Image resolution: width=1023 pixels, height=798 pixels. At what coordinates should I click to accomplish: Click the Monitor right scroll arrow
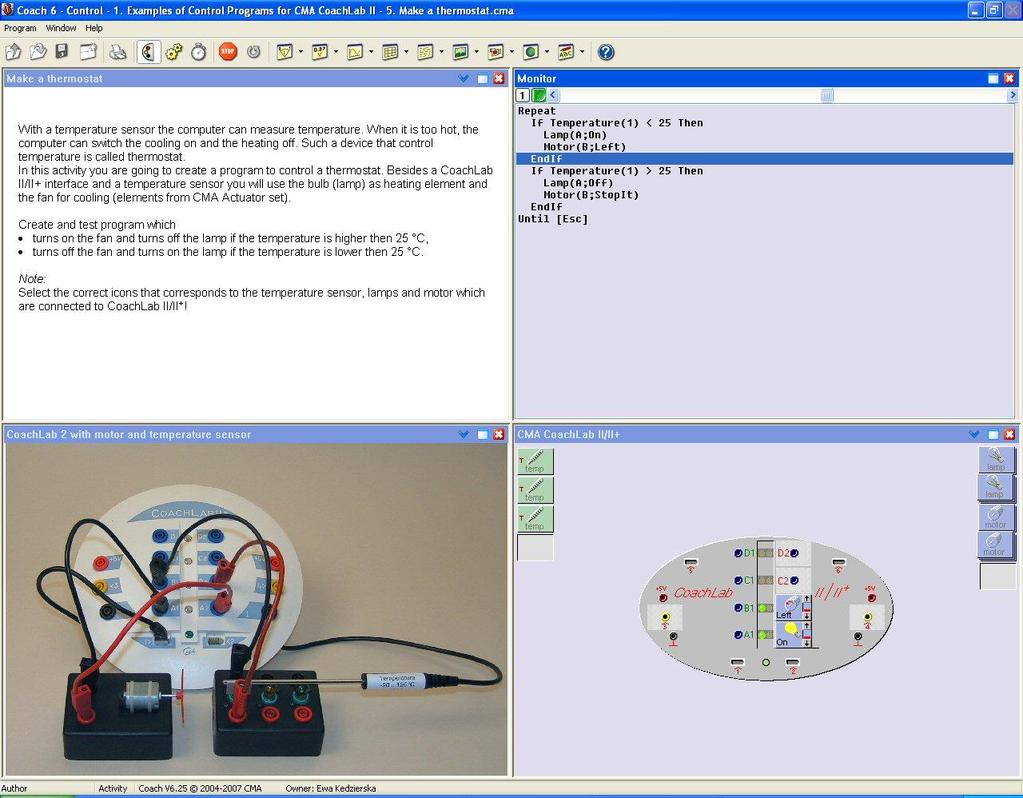pos(1013,95)
